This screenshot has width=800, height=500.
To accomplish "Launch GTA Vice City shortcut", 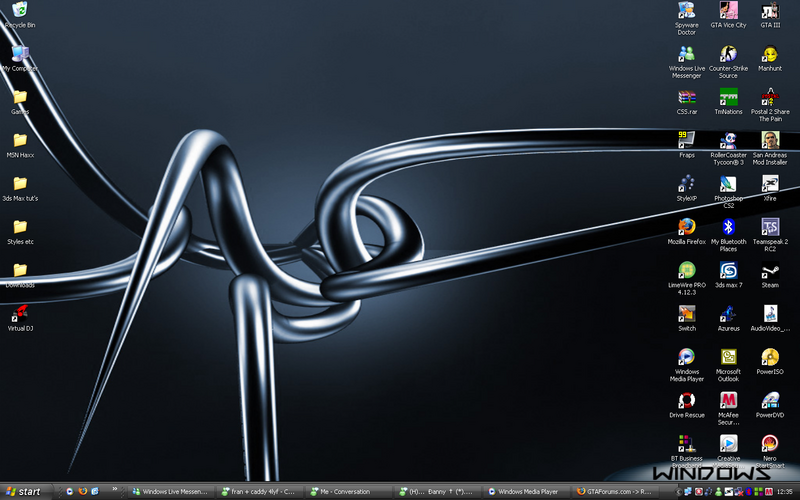I will (x=728, y=12).
